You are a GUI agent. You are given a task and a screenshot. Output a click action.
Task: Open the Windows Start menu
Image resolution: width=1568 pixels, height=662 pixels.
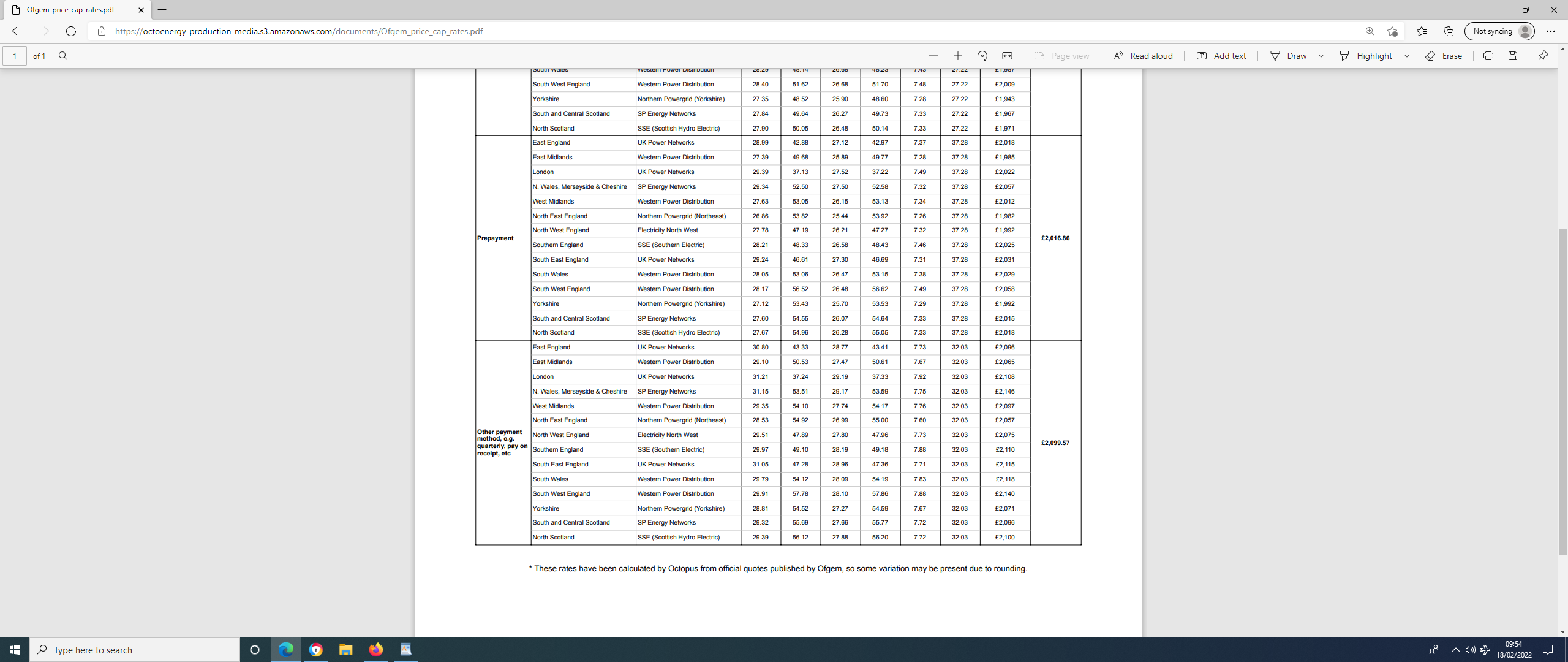(15, 650)
